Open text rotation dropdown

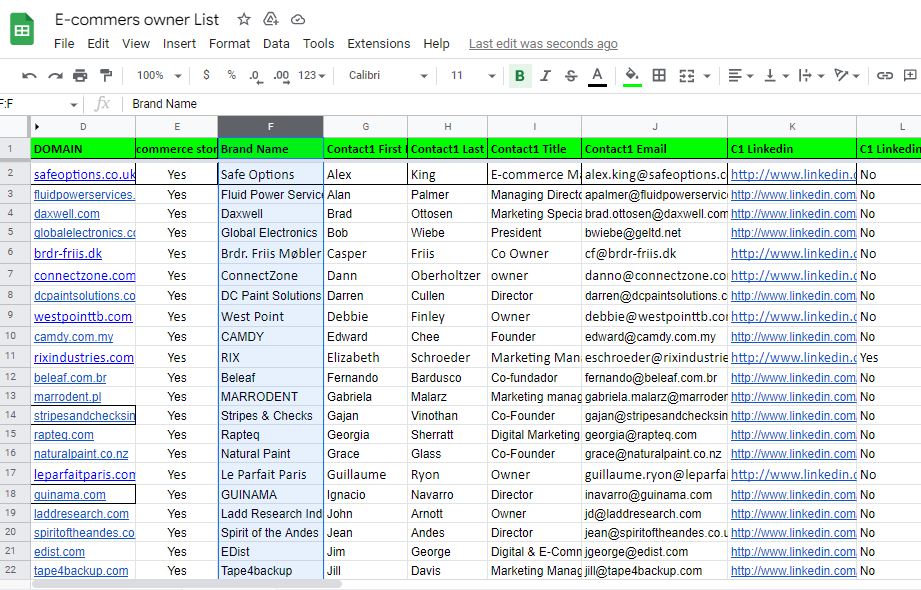point(847,75)
